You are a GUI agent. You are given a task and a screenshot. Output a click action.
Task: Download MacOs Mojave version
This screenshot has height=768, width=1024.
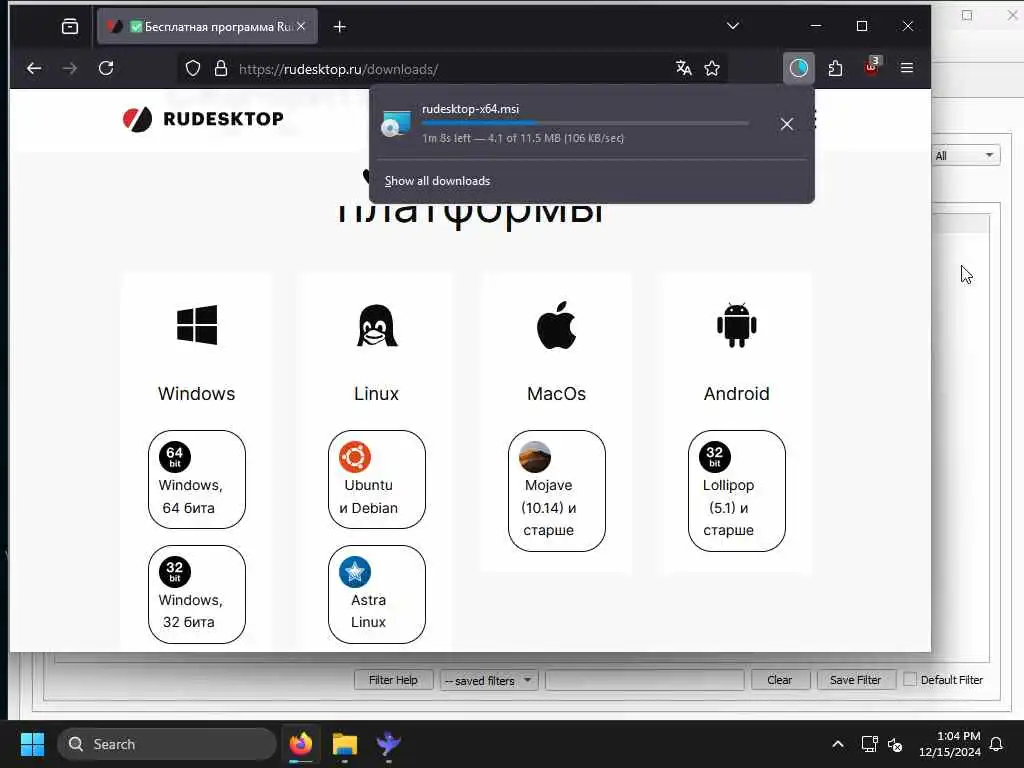tap(556, 490)
